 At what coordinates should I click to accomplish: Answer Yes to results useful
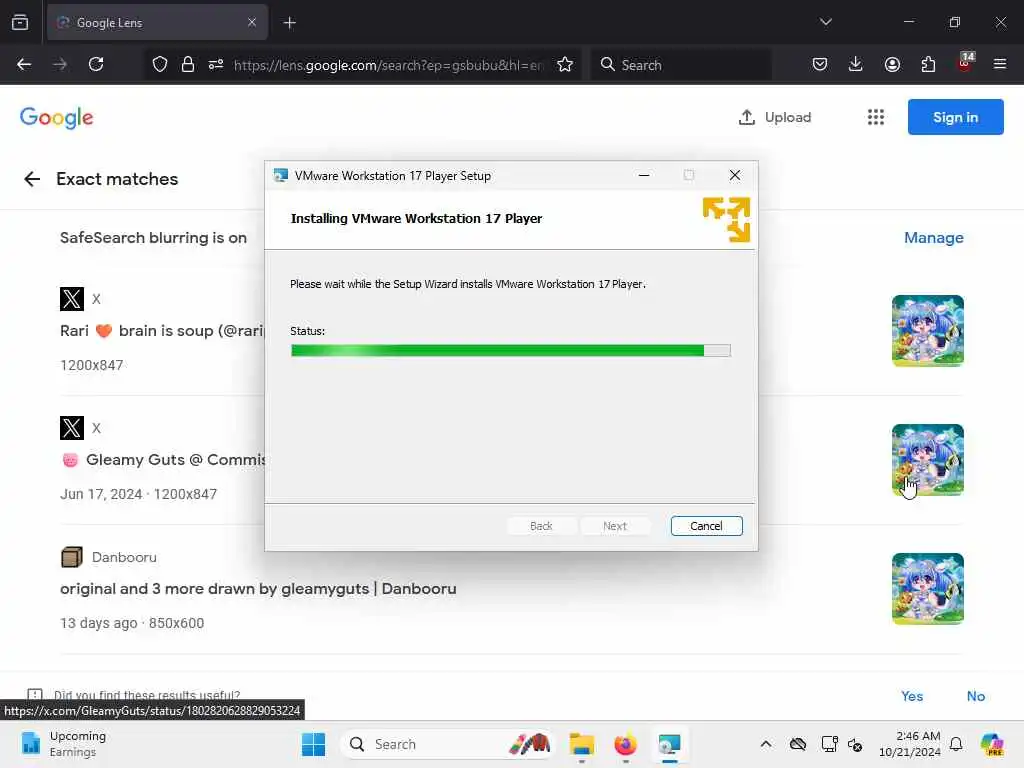(x=912, y=696)
